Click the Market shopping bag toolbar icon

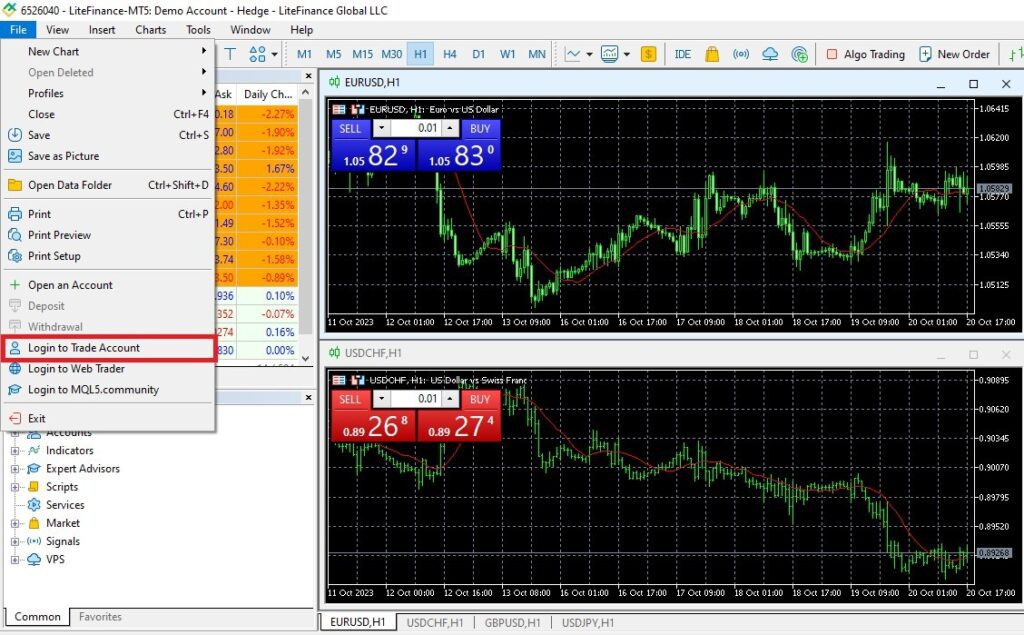pos(712,54)
